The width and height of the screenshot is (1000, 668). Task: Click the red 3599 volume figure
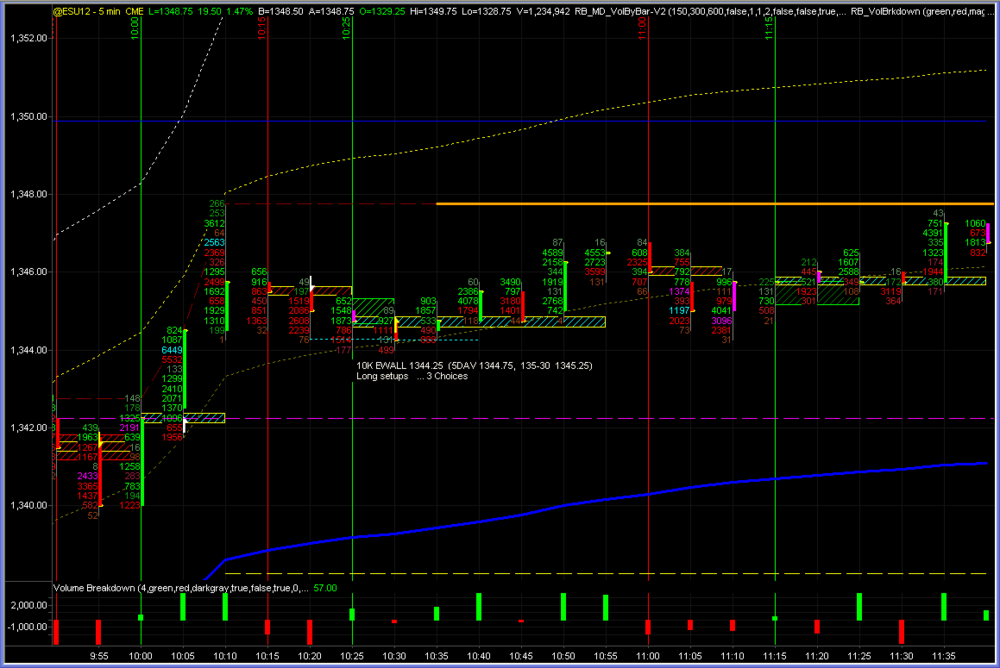pos(595,272)
